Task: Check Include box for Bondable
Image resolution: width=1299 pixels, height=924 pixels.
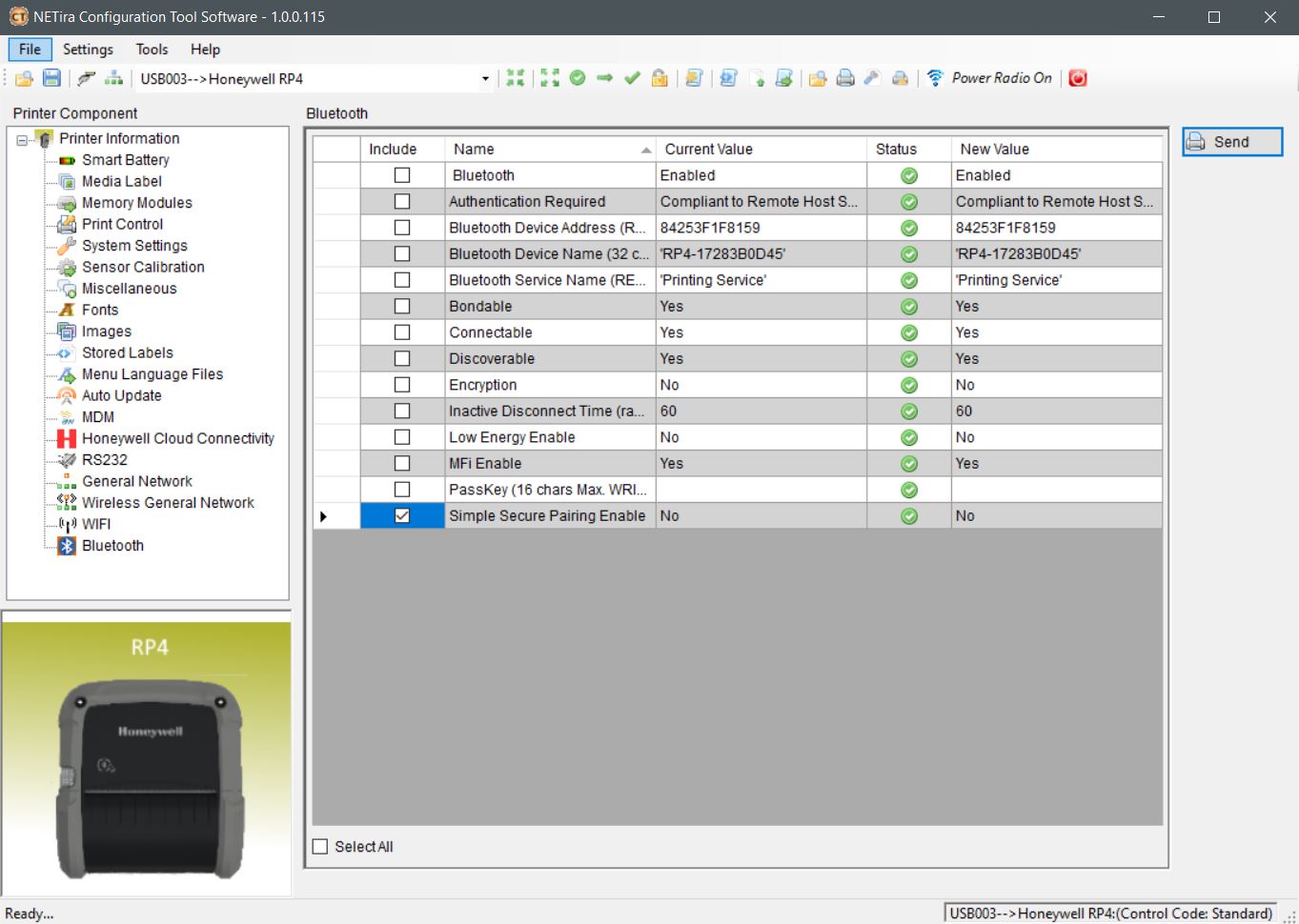Action: pyautogui.click(x=402, y=307)
